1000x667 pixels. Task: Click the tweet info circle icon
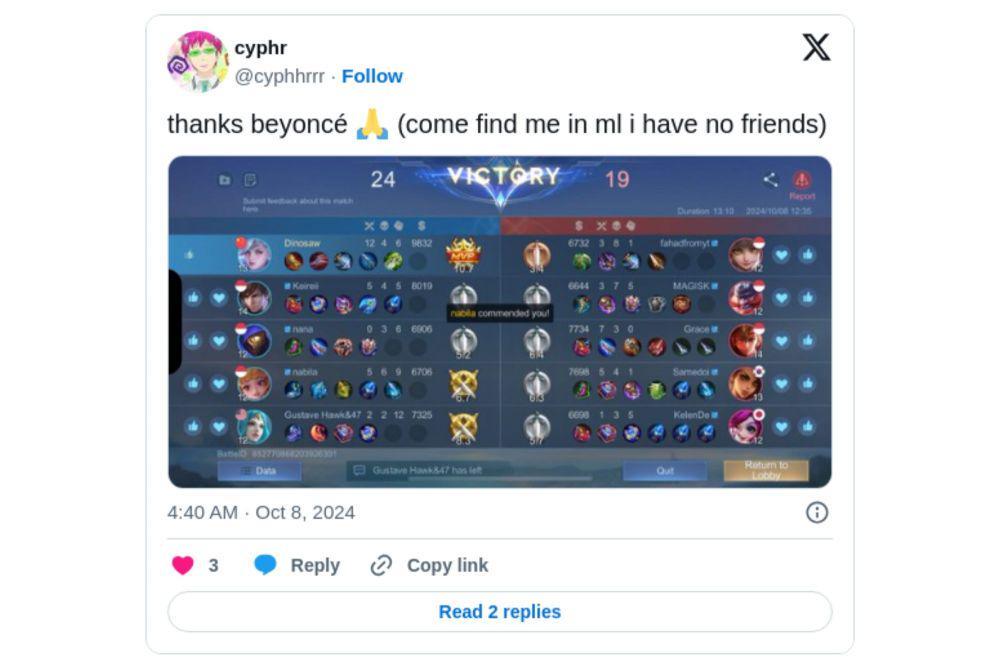tap(816, 512)
